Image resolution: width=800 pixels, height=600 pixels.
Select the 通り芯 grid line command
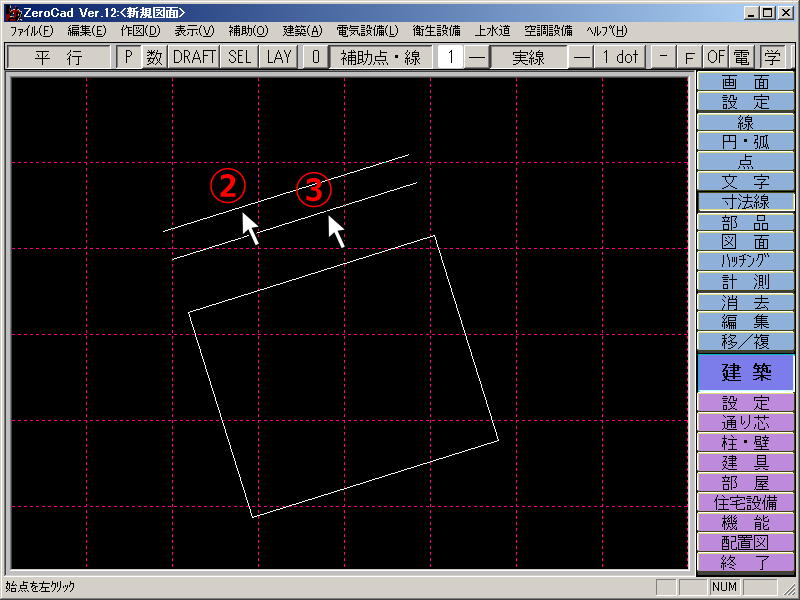click(745, 422)
